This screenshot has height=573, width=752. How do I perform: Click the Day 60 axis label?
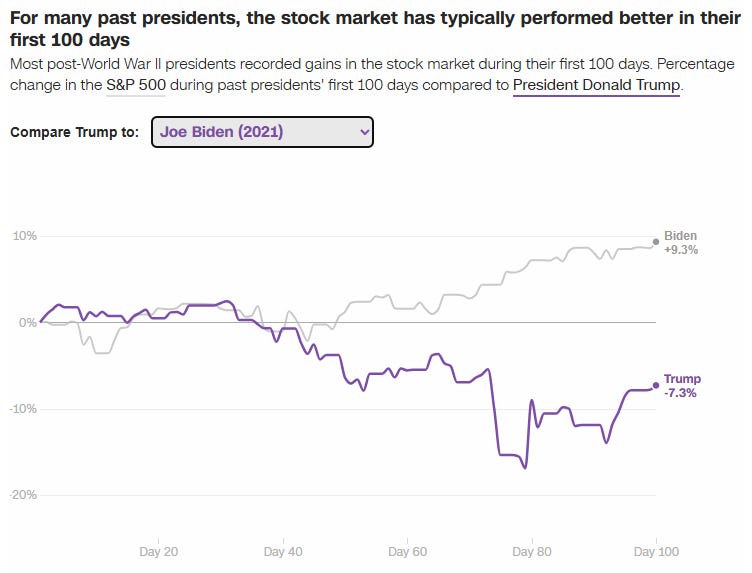[x=407, y=551]
